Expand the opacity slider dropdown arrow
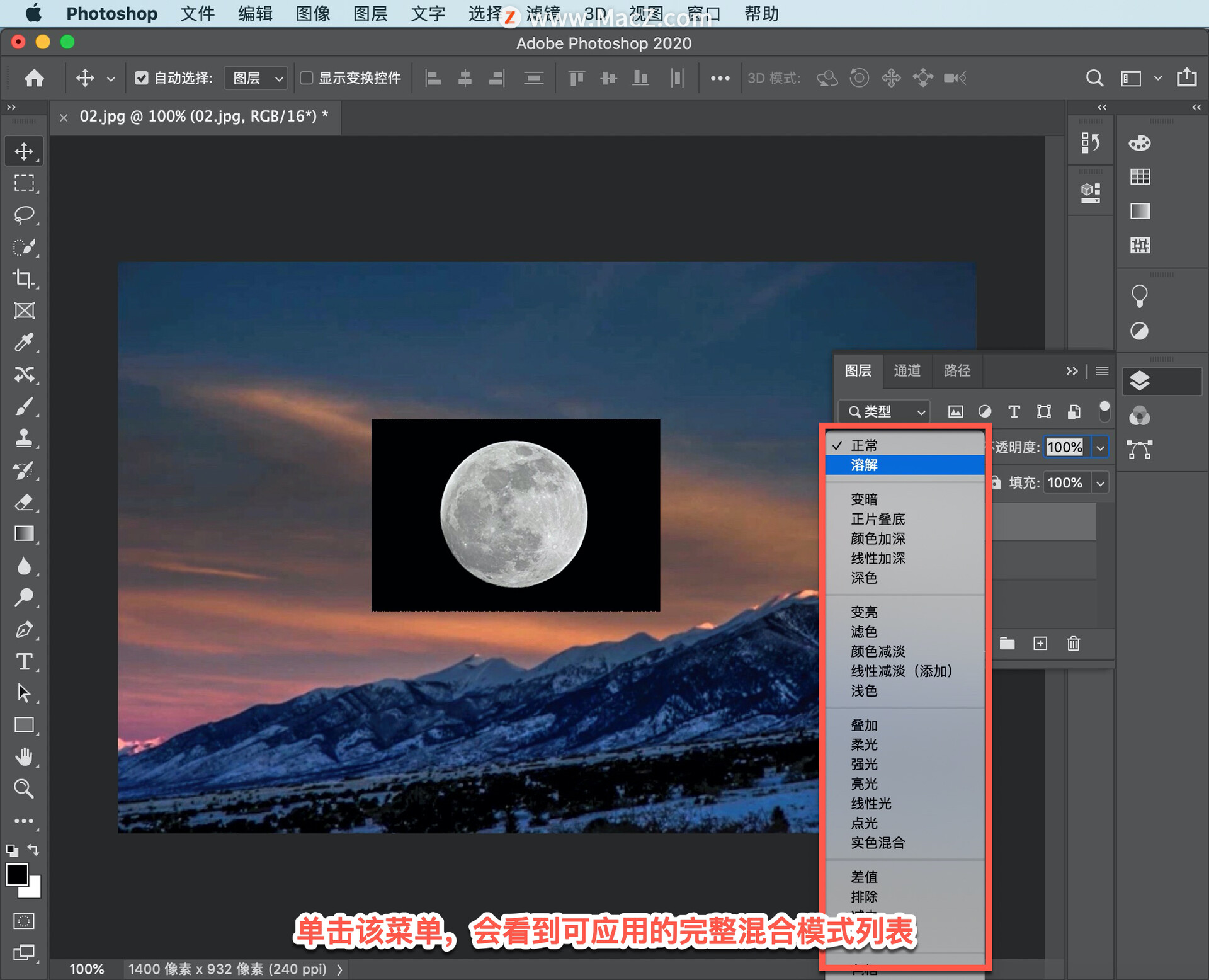This screenshot has height=980, width=1209. tap(1101, 447)
